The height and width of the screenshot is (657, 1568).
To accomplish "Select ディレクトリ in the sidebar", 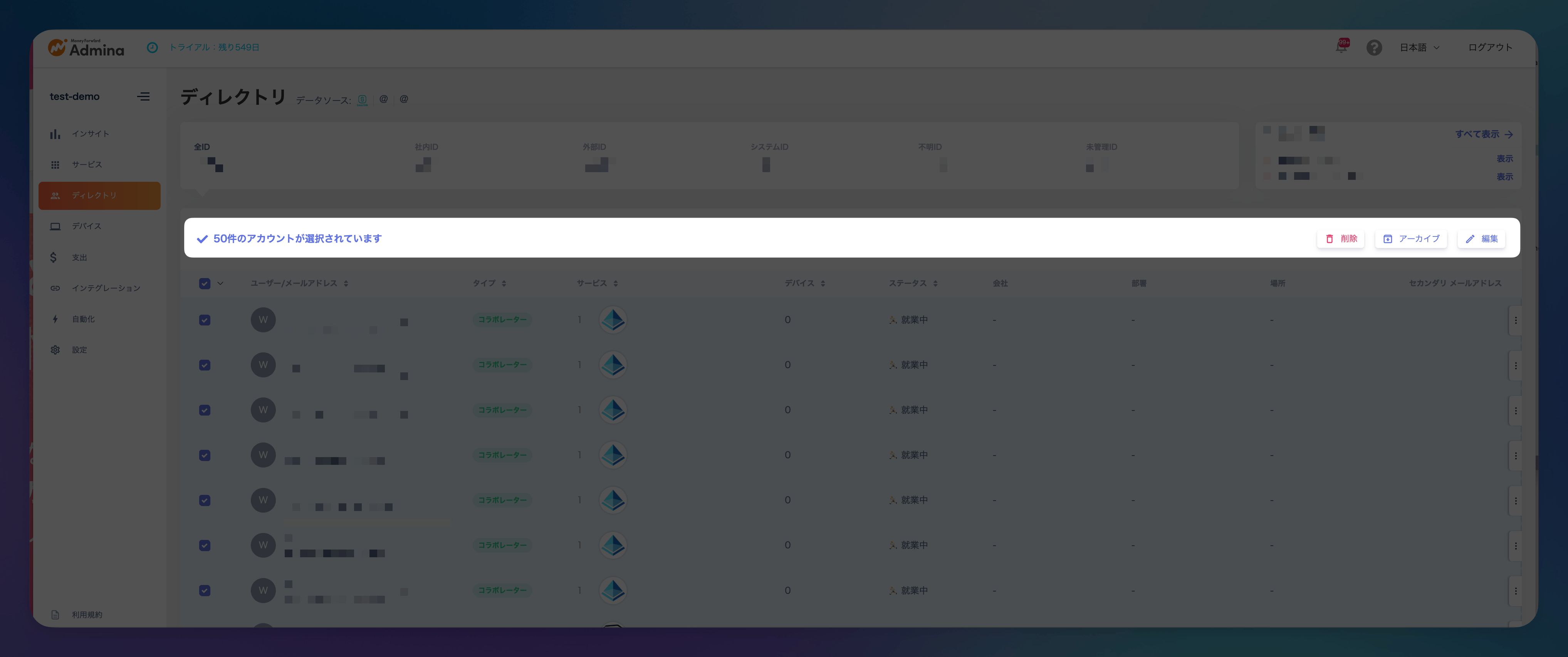I will 99,196.
